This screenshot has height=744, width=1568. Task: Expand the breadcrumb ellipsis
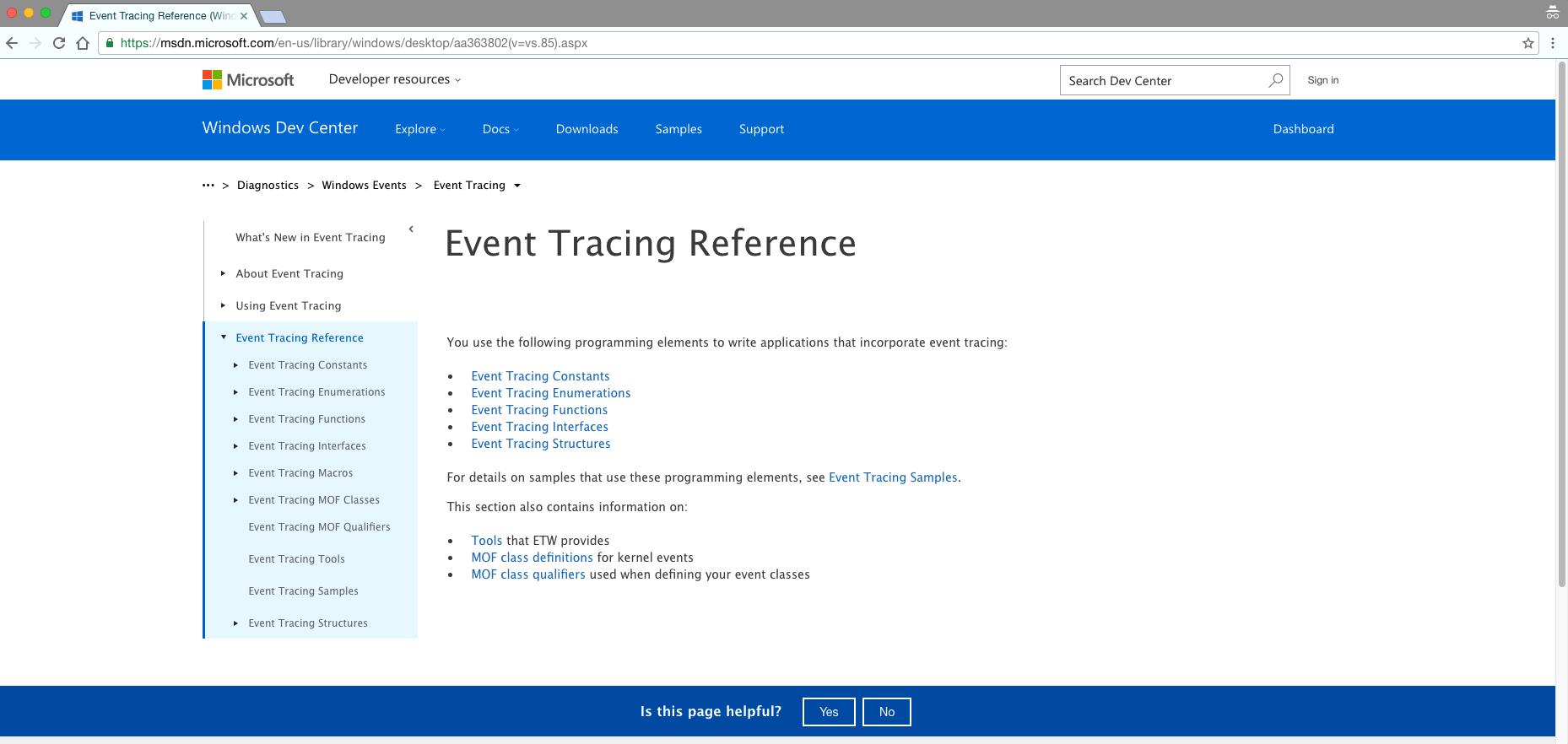[x=208, y=185]
